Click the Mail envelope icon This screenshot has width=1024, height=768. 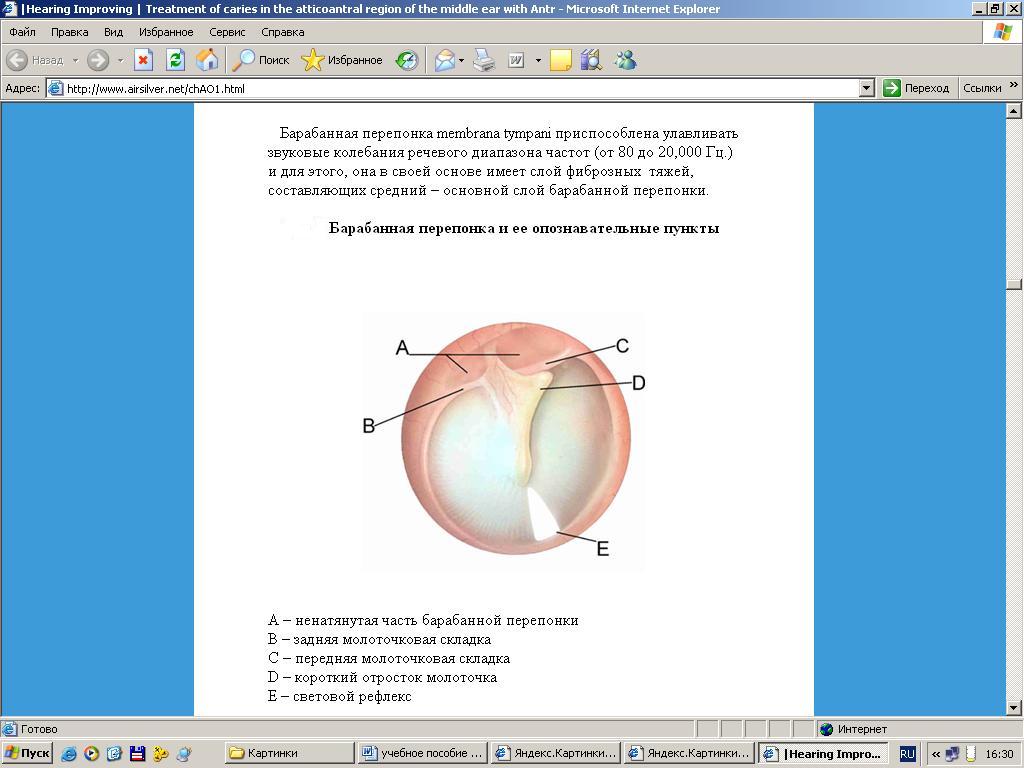(445, 60)
